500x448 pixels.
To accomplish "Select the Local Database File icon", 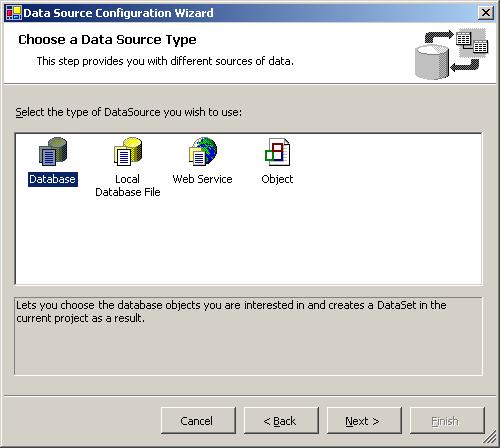I will 128,151.
